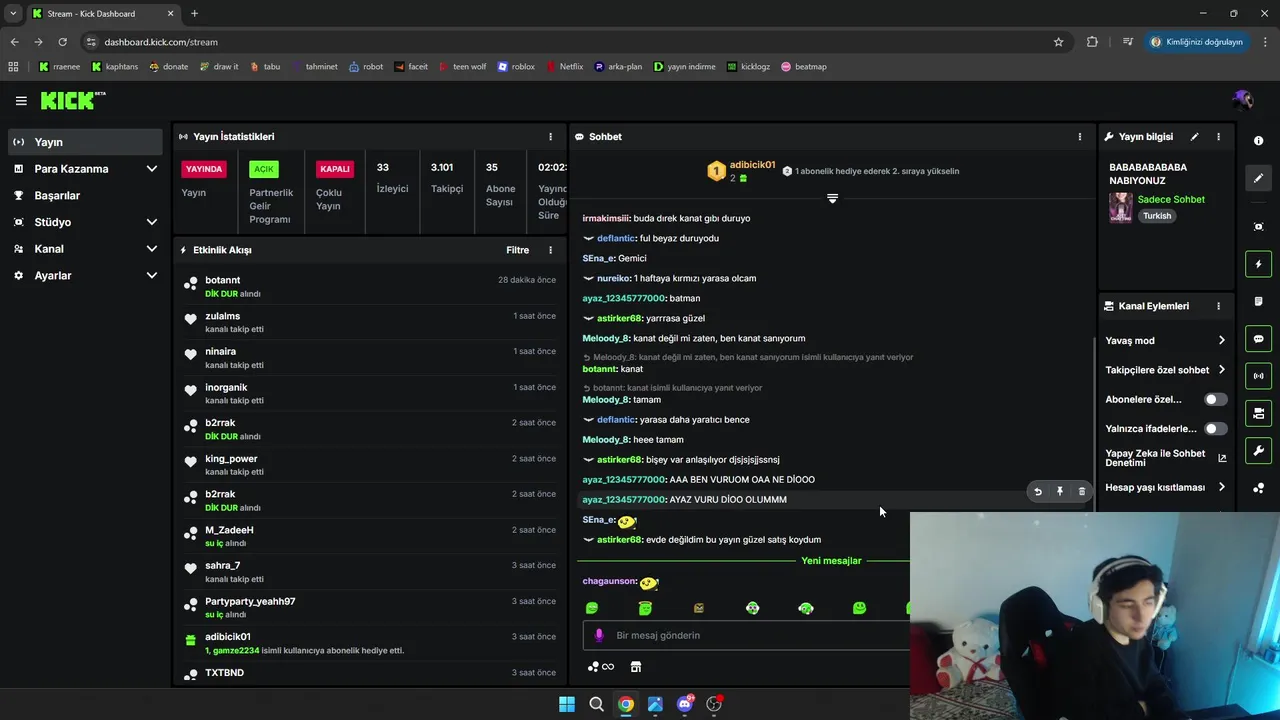Click the KICK logo
Image resolution: width=1280 pixels, height=720 pixels.
pyautogui.click(x=72, y=100)
